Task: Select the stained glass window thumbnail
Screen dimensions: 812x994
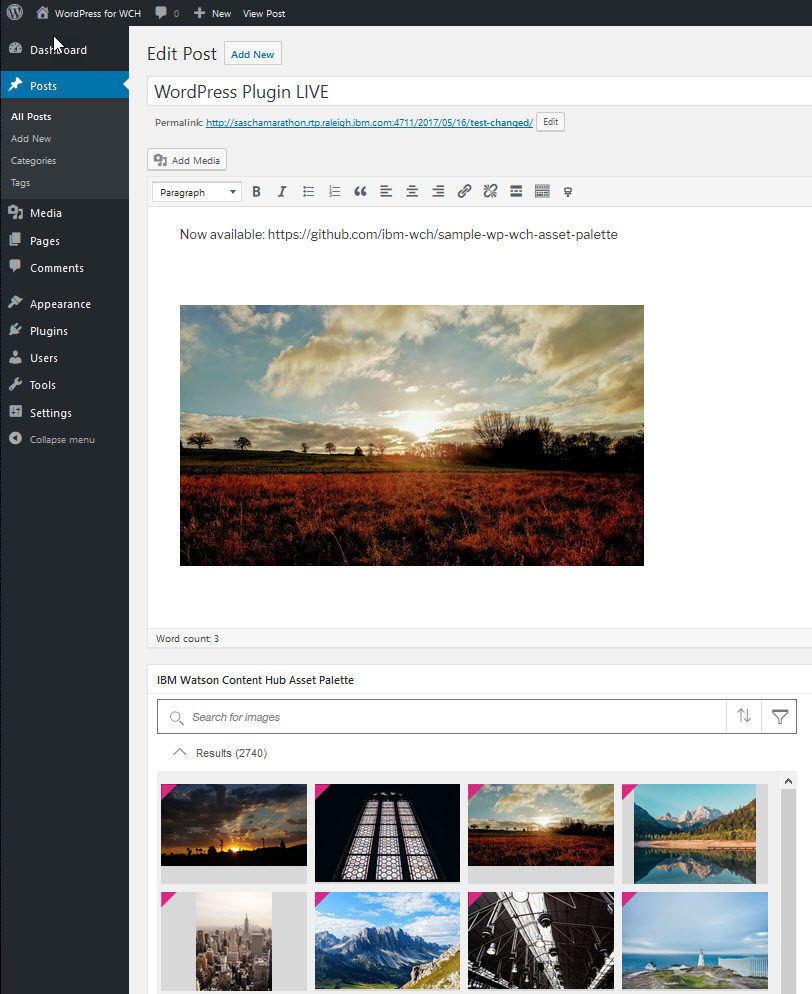Action: click(387, 832)
